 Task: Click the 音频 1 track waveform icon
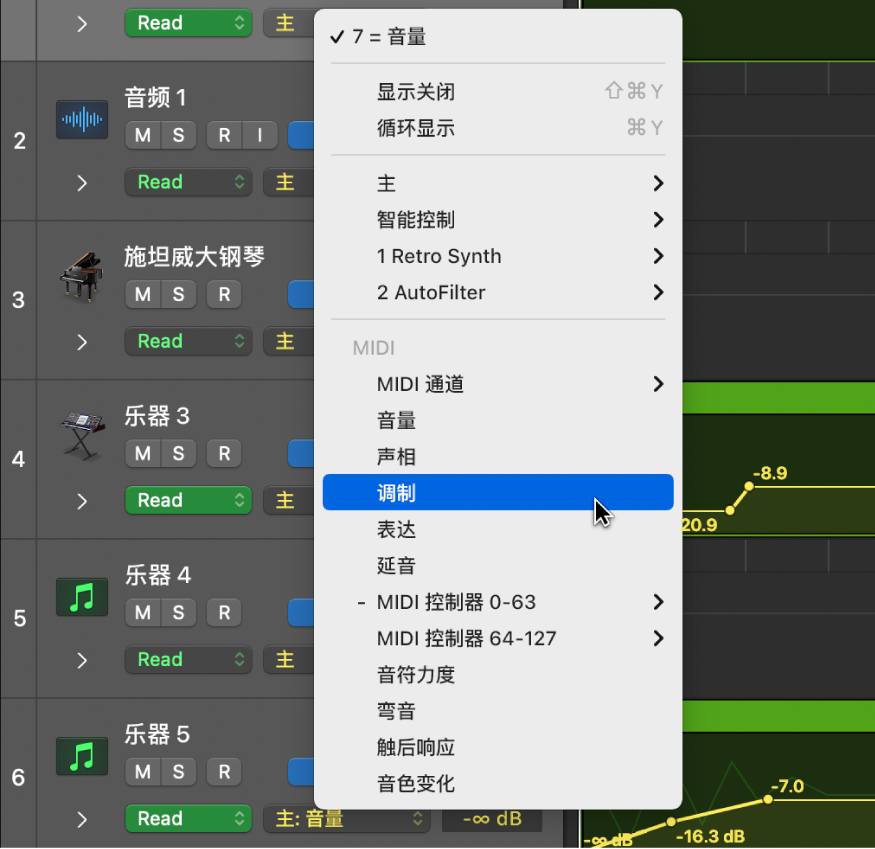81,120
